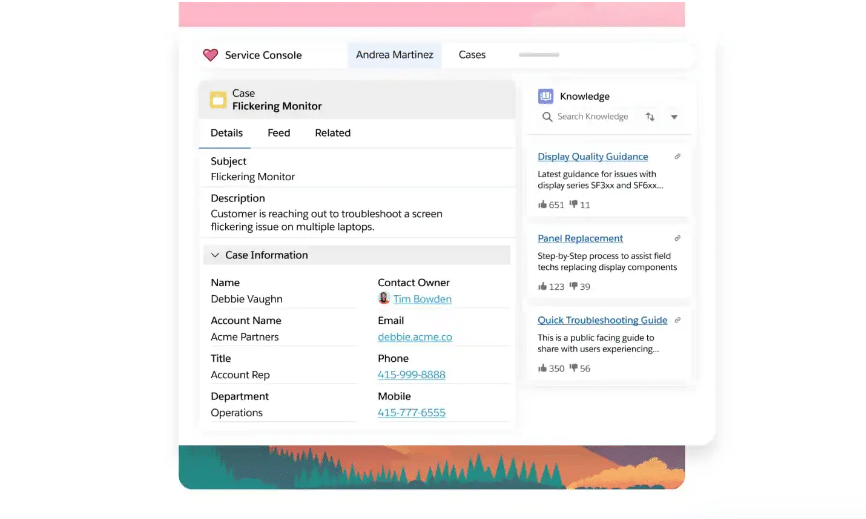Open the Related tab
This screenshot has height=519, width=866.
tap(332, 133)
